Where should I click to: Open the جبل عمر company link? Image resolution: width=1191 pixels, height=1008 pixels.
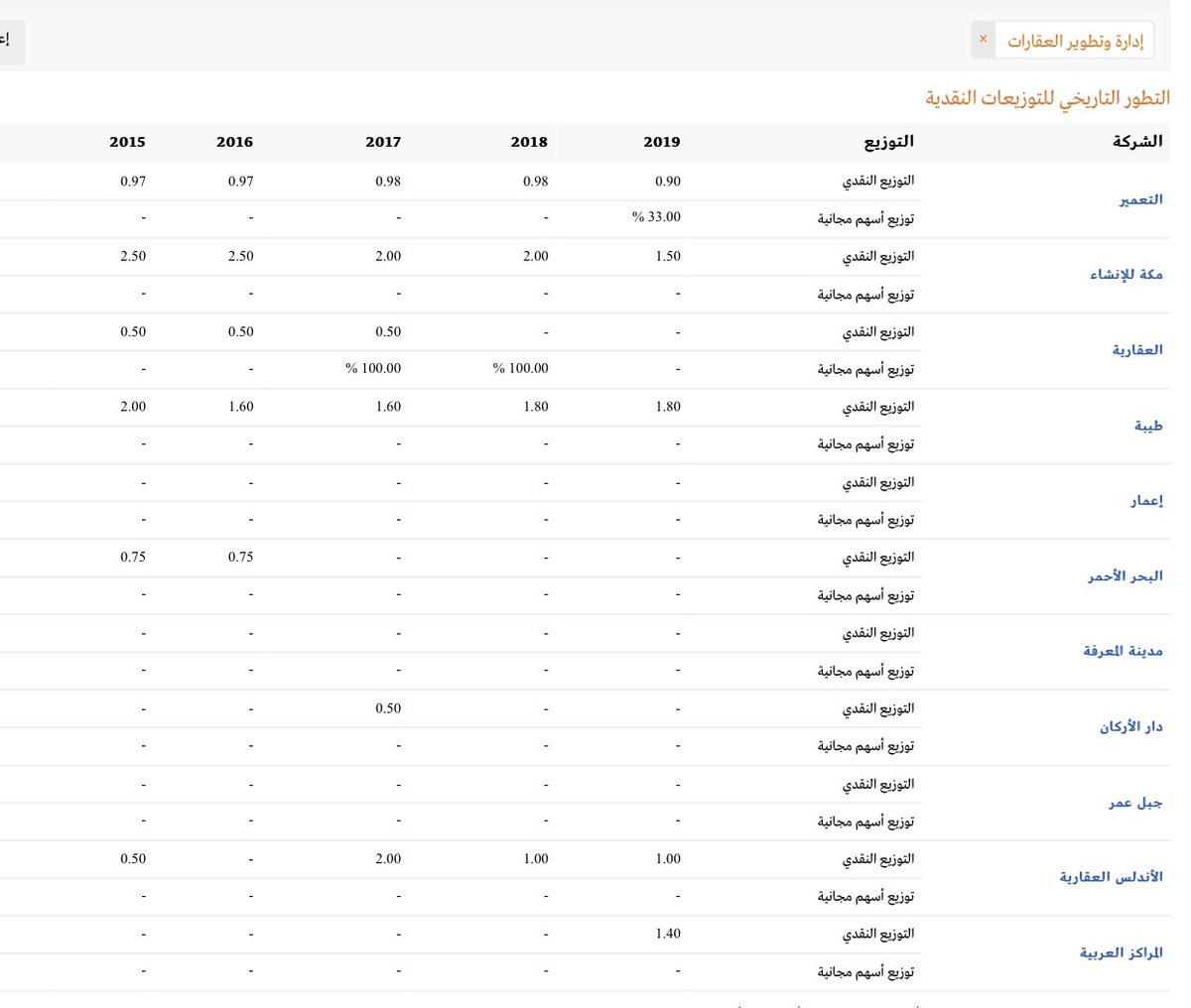pyautogui.click(x=1135, y=803)
